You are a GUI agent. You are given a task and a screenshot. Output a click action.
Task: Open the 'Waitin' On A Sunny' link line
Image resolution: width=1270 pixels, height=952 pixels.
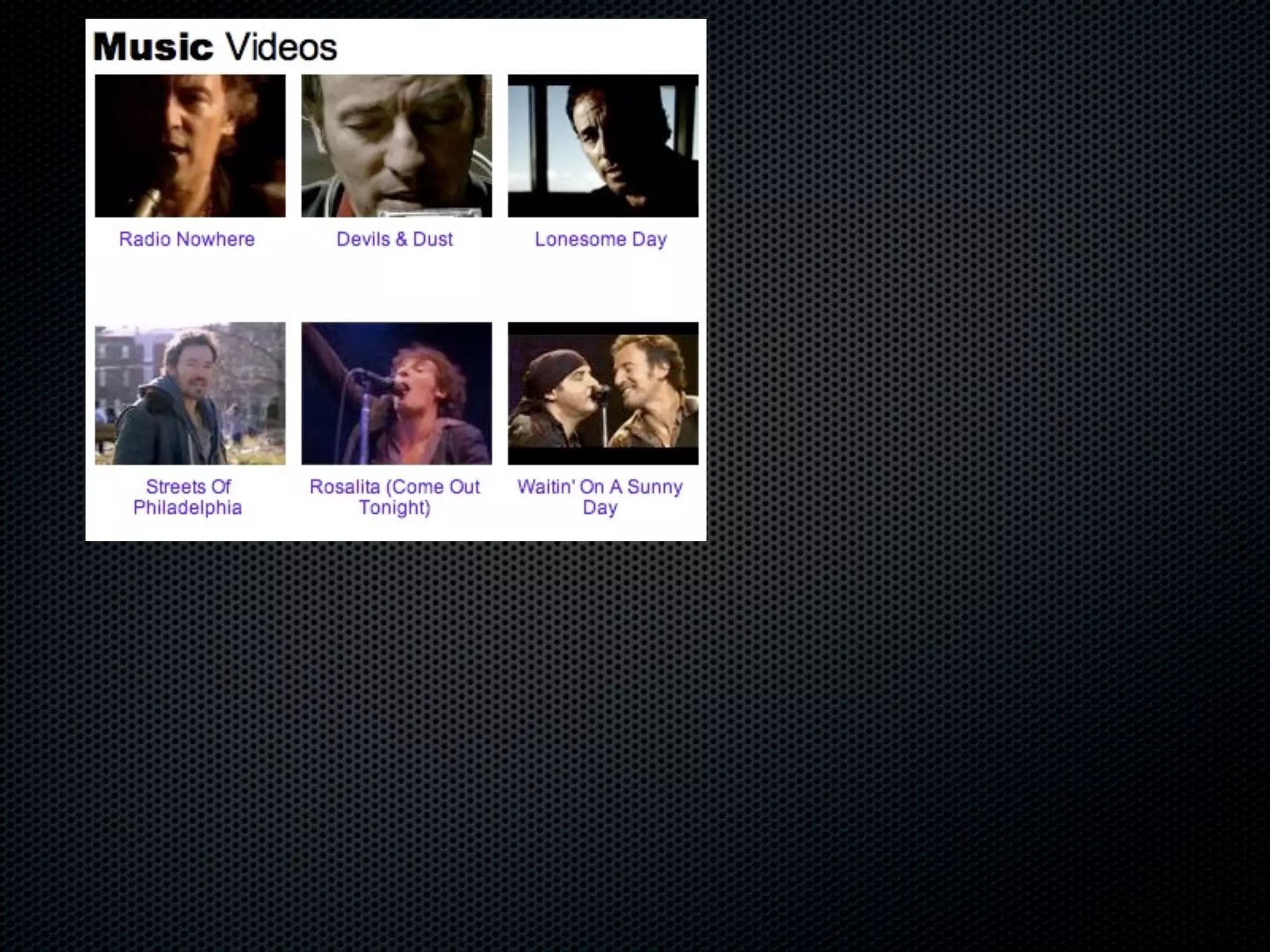point(600,487)
